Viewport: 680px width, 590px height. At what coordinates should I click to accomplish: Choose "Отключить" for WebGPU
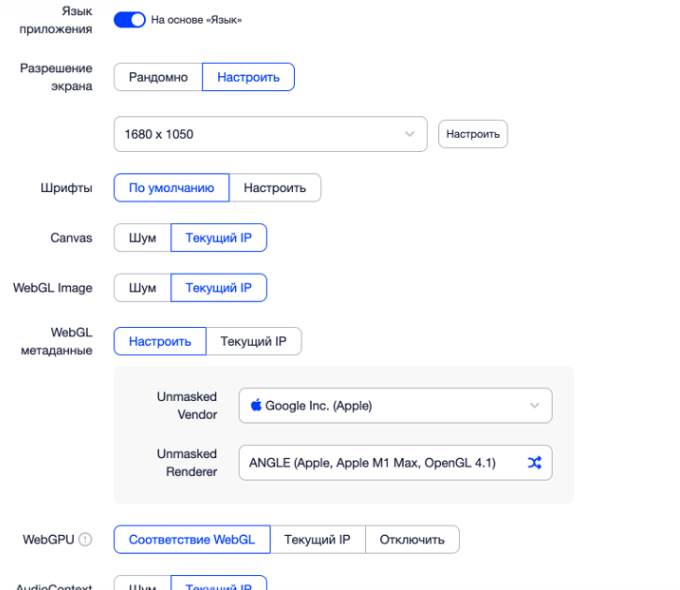pyautogui.click(x=412, y=540)
